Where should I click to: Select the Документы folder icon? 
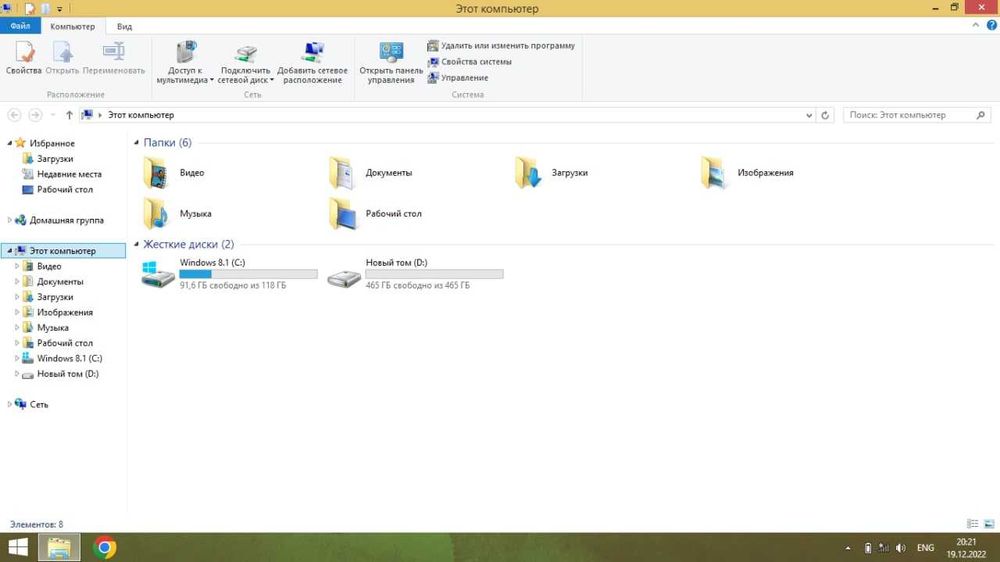pos(342,173)
